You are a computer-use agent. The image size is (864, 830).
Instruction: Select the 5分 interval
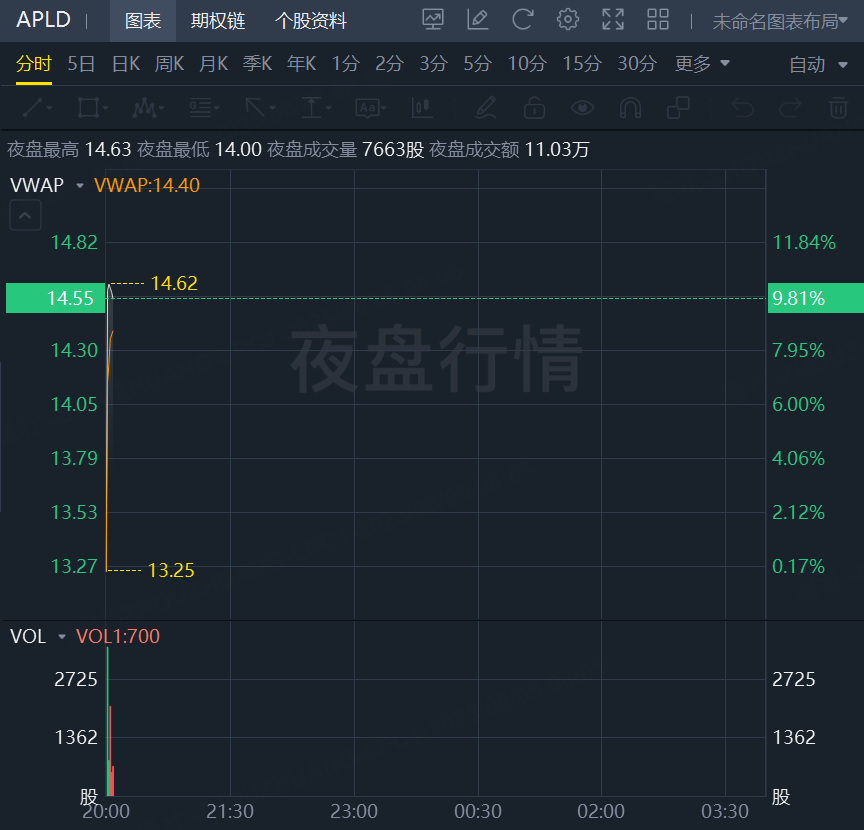(477, 64)
